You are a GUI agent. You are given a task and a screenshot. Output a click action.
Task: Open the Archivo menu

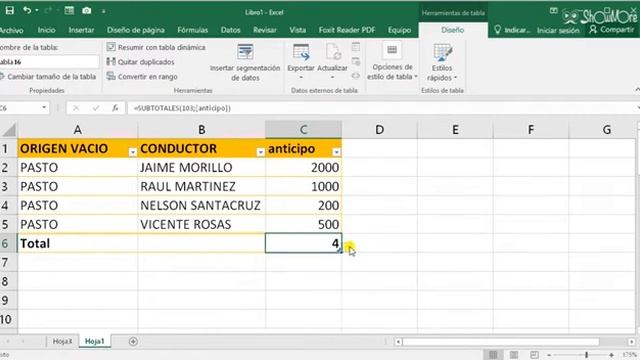[x=11, y=30]
